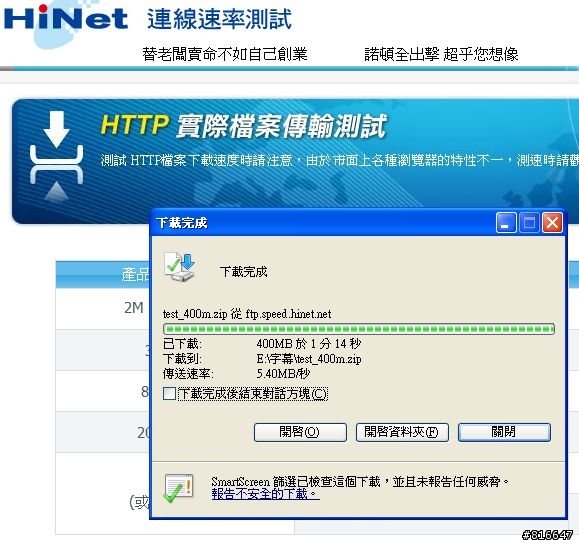
Task: Click the test_400m.zip 從 ftp.speed.hinet.net text
Action: (x=247, y=314)
